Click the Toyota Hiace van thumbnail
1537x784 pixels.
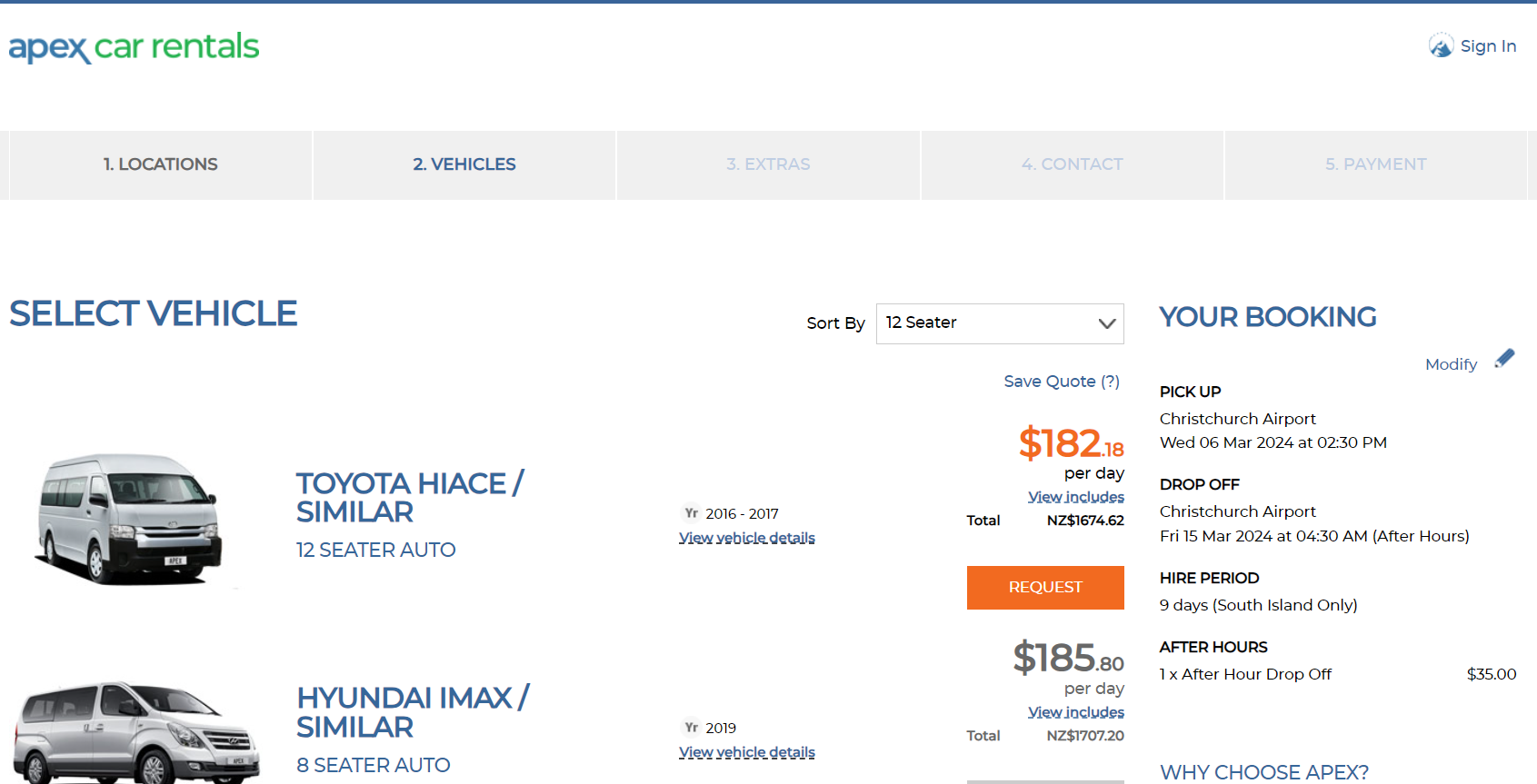[130, 520]
